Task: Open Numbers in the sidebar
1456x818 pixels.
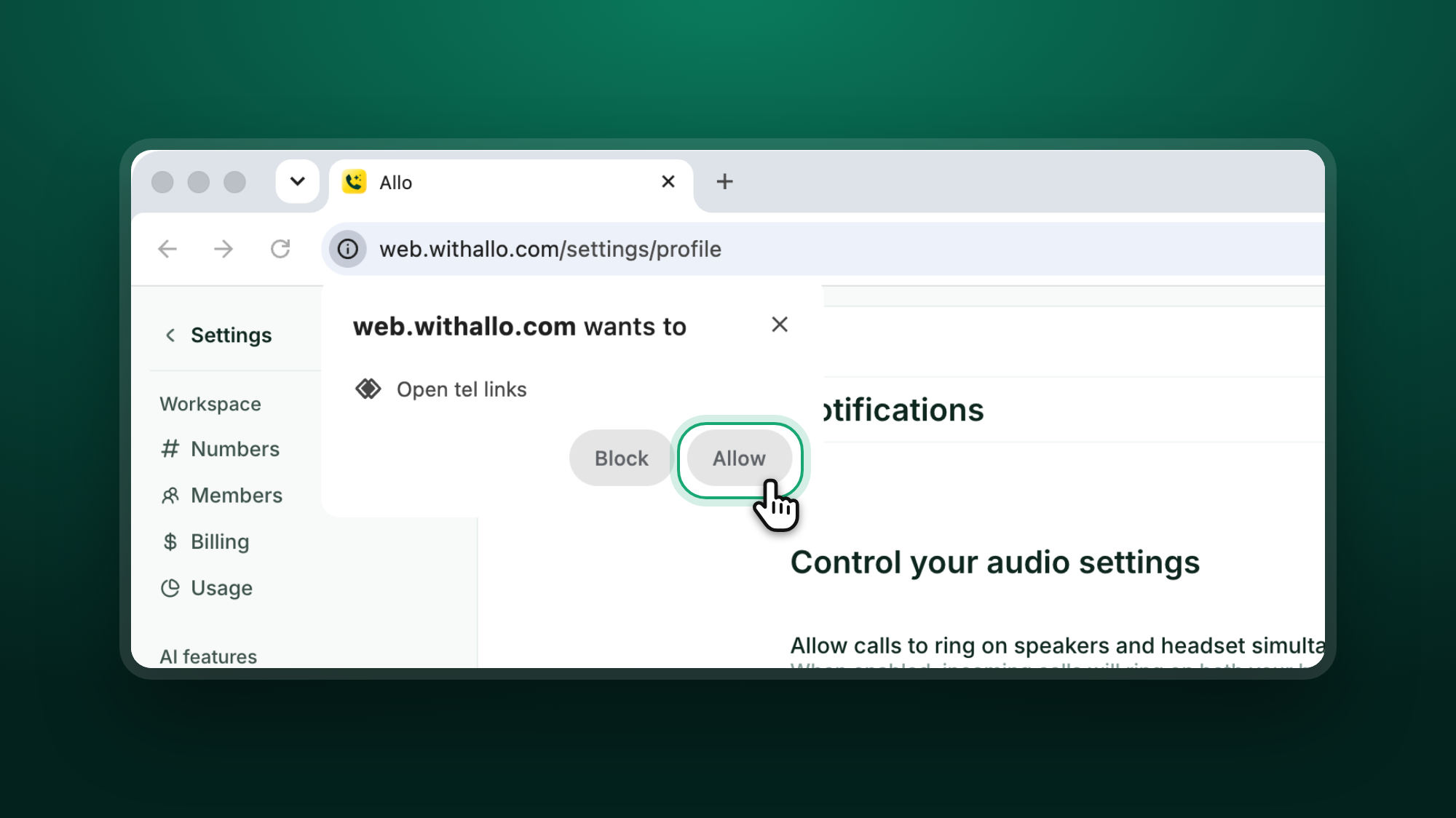Action: pyautogui.click(x=220, y=449)
